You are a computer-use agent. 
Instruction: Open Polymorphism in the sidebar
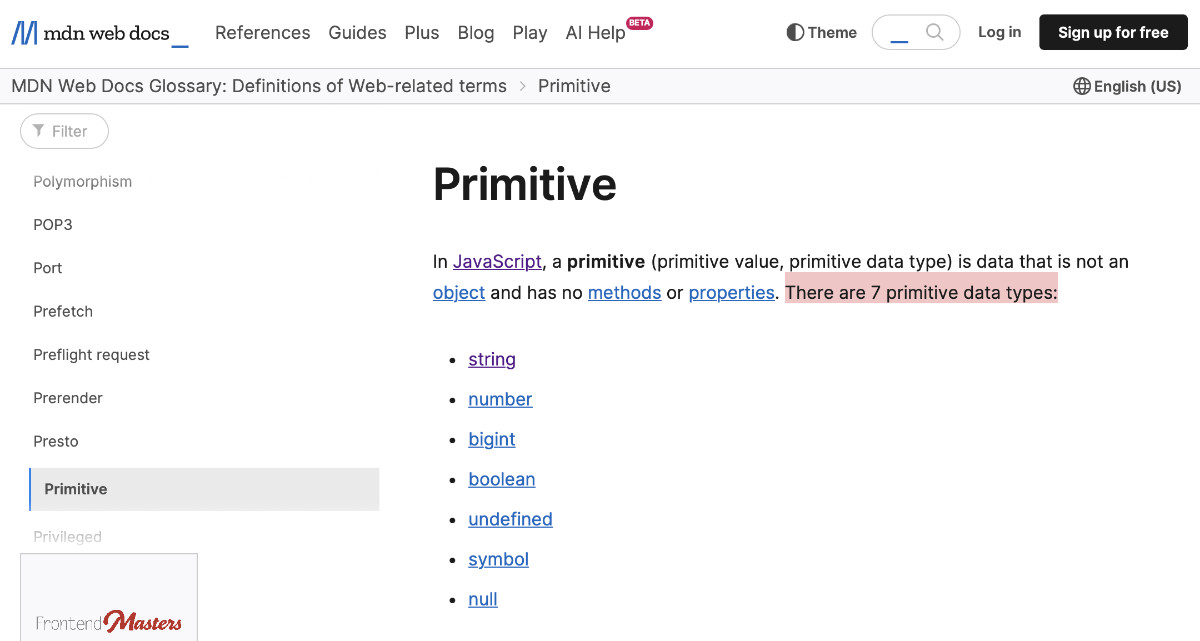point(83,182)
